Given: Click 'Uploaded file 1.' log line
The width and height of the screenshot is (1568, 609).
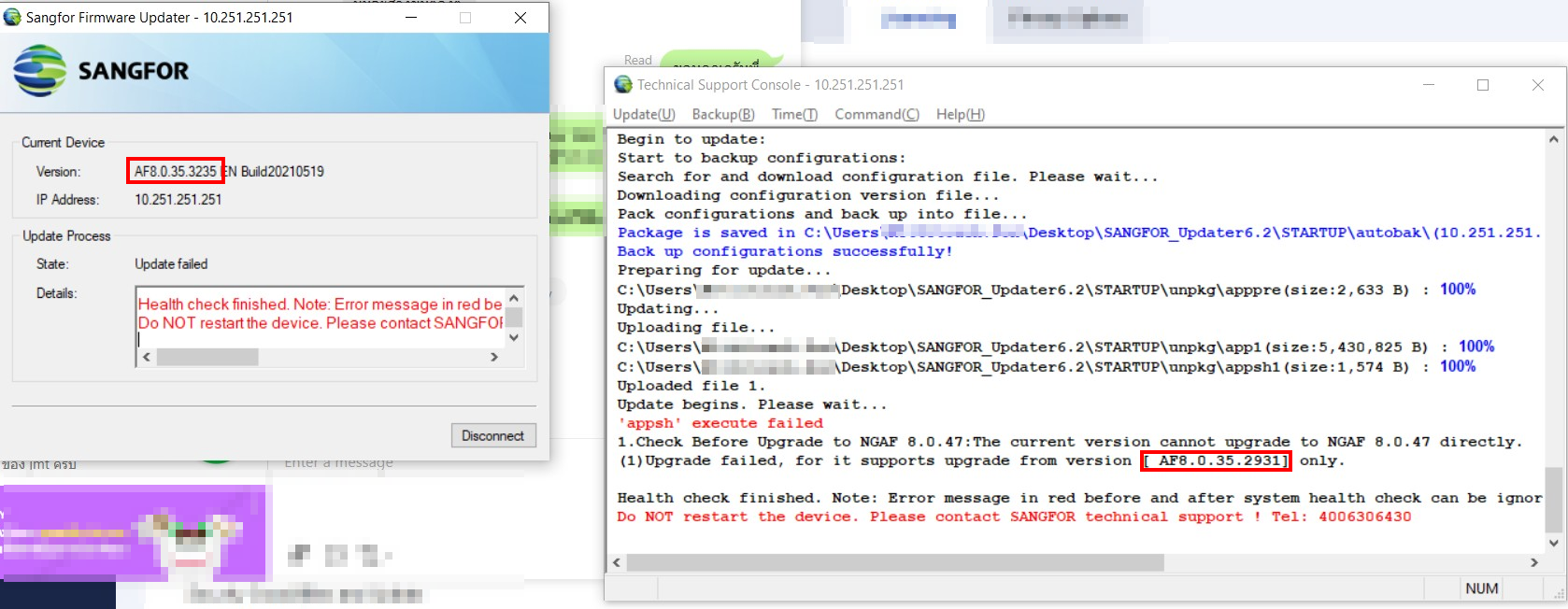Looking at the screenshot, I should coord(691,385).
